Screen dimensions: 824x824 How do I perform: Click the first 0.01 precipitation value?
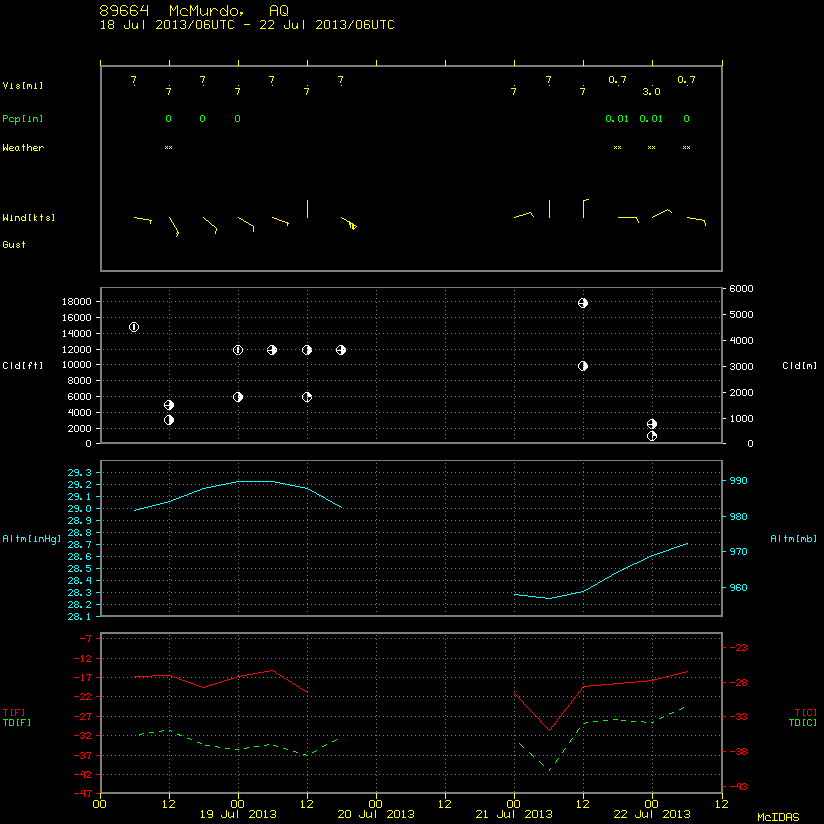point(617,119)
